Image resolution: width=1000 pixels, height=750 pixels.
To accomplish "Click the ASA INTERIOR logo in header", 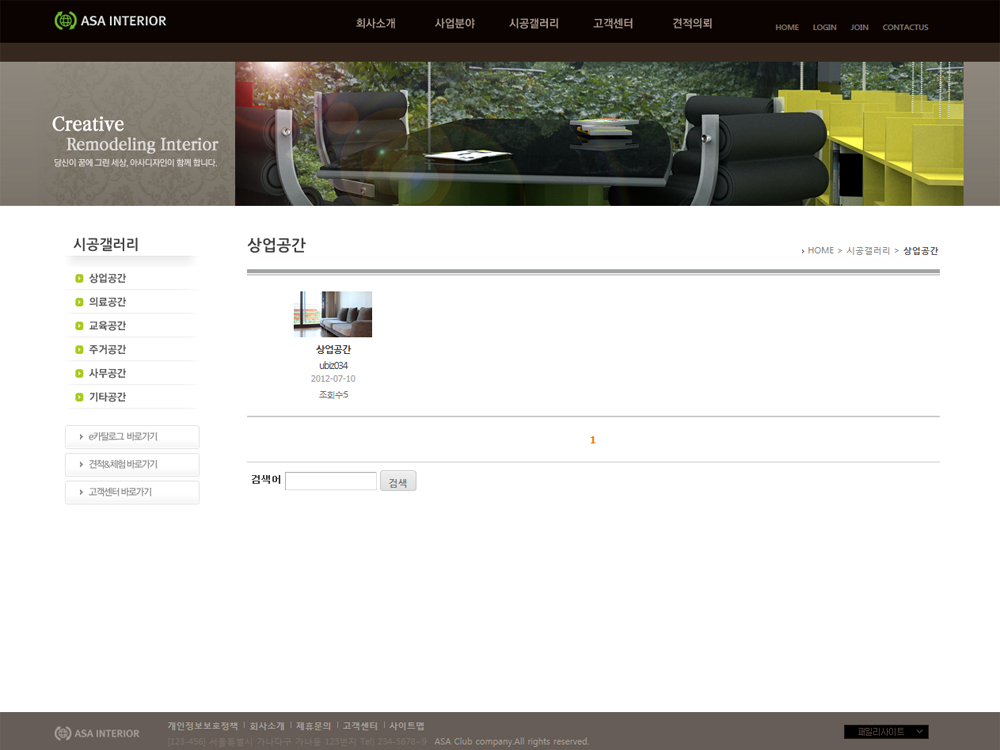I will [111, 21].
